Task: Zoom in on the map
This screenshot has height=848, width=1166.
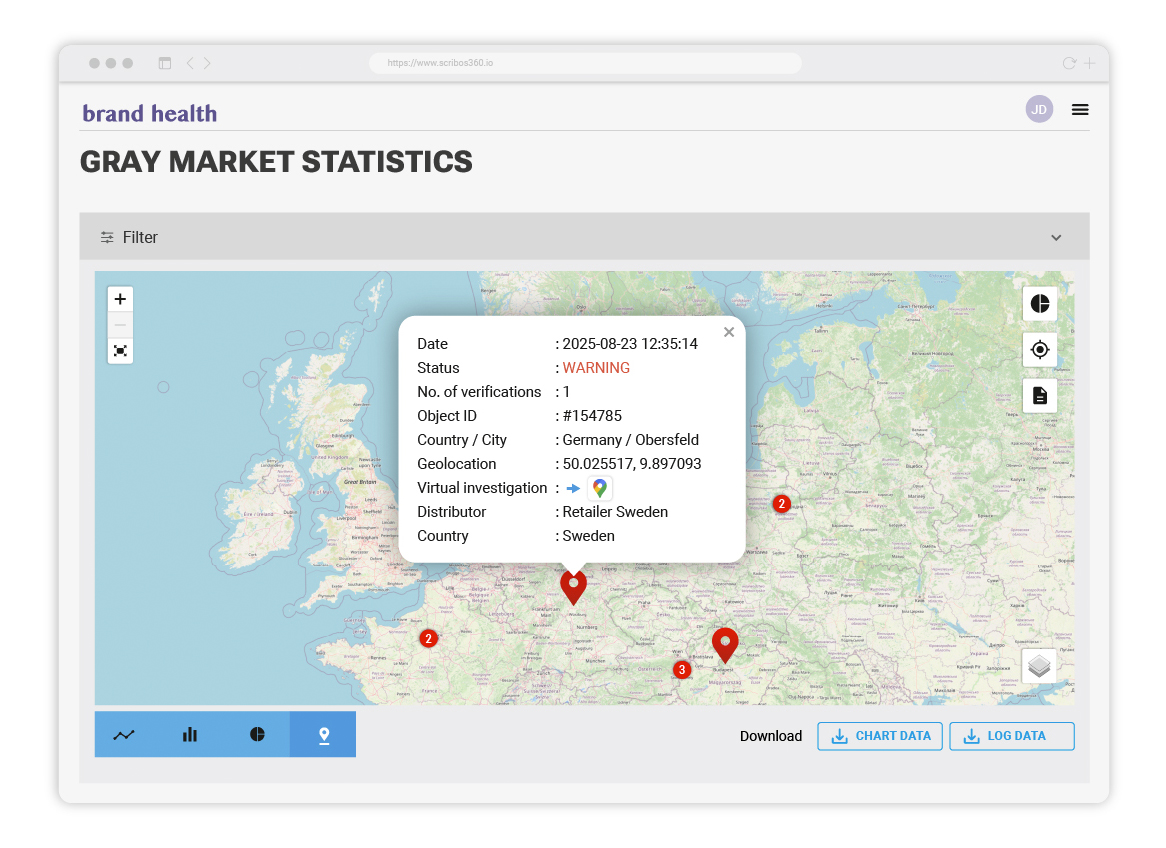Action: coord(120,299)
